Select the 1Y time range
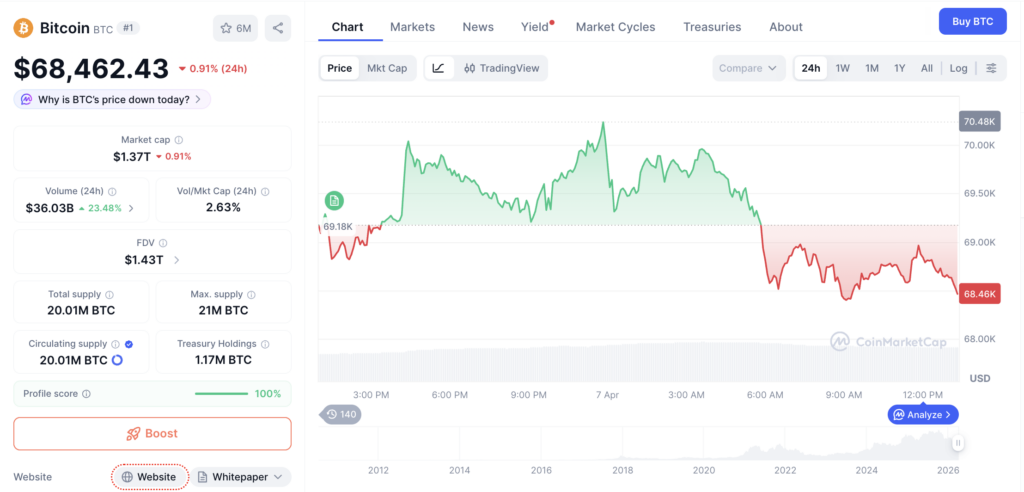The width and height of the screenshot is (1024, 492). pos(900,68)
